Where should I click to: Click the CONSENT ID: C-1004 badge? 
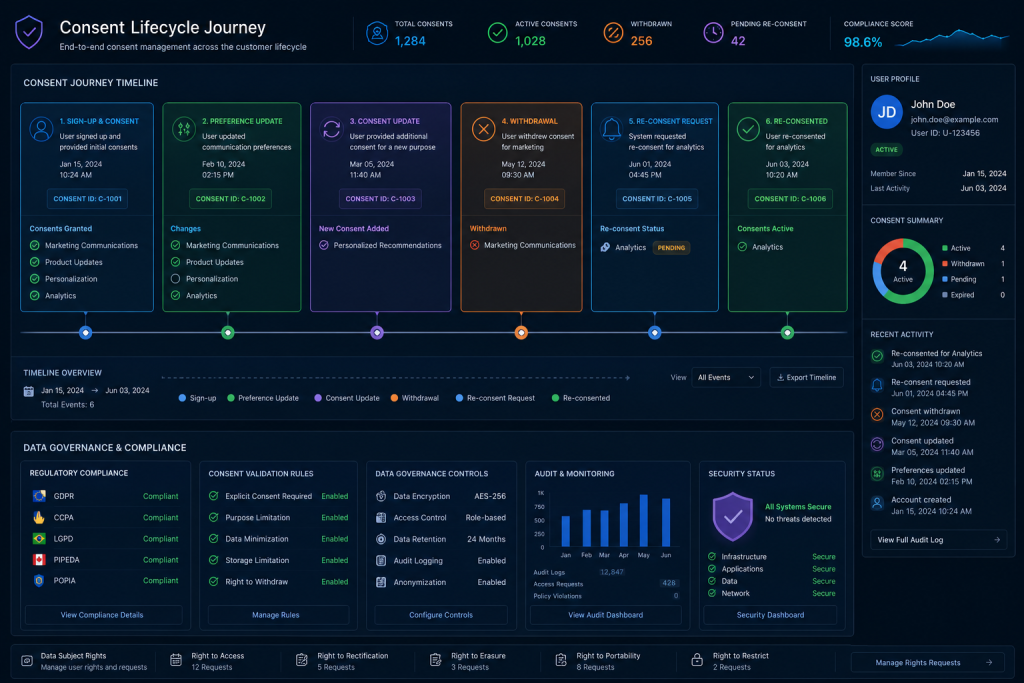point(524,199)
